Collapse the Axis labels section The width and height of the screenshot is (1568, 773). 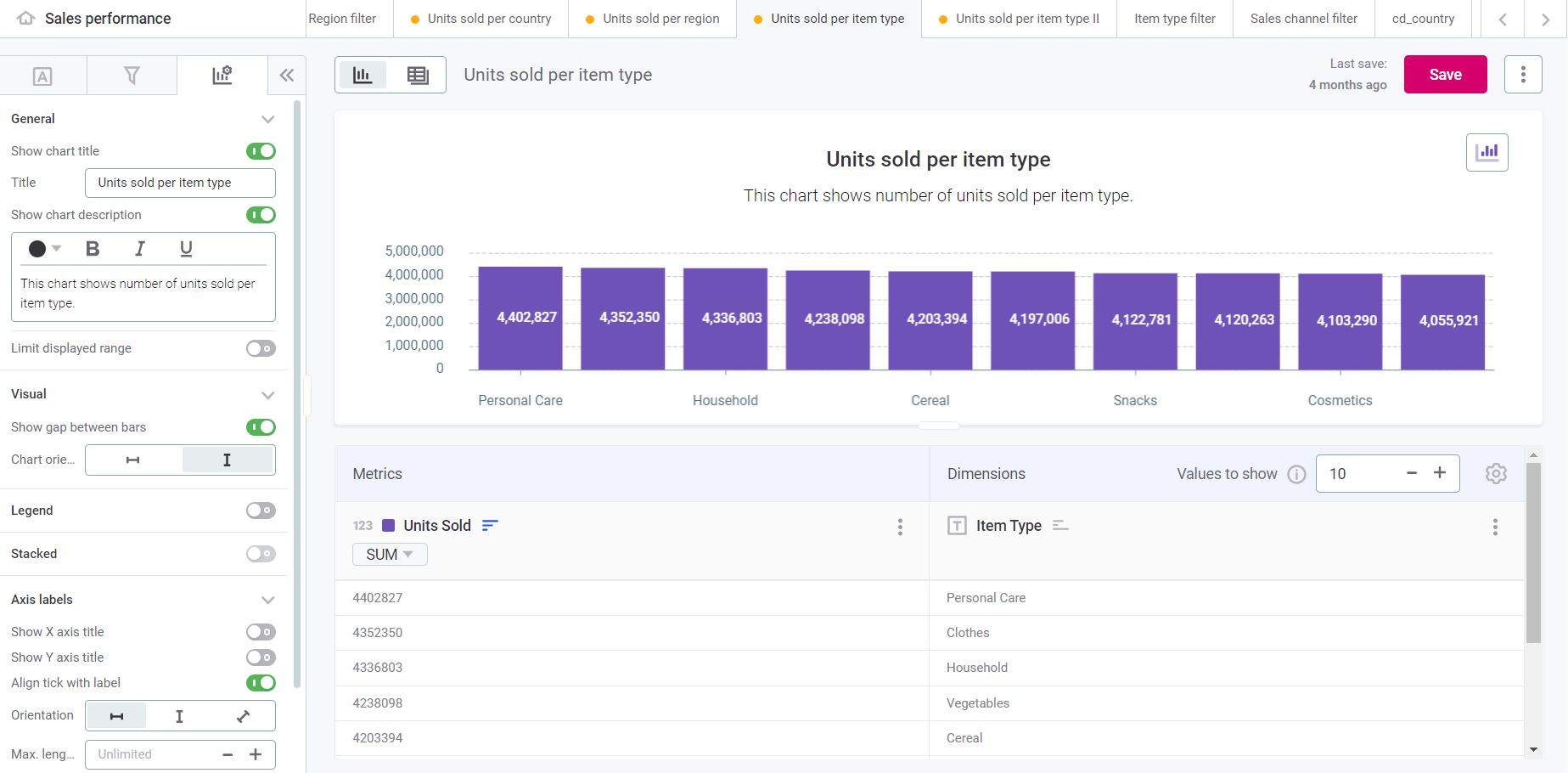coord(268,600)
